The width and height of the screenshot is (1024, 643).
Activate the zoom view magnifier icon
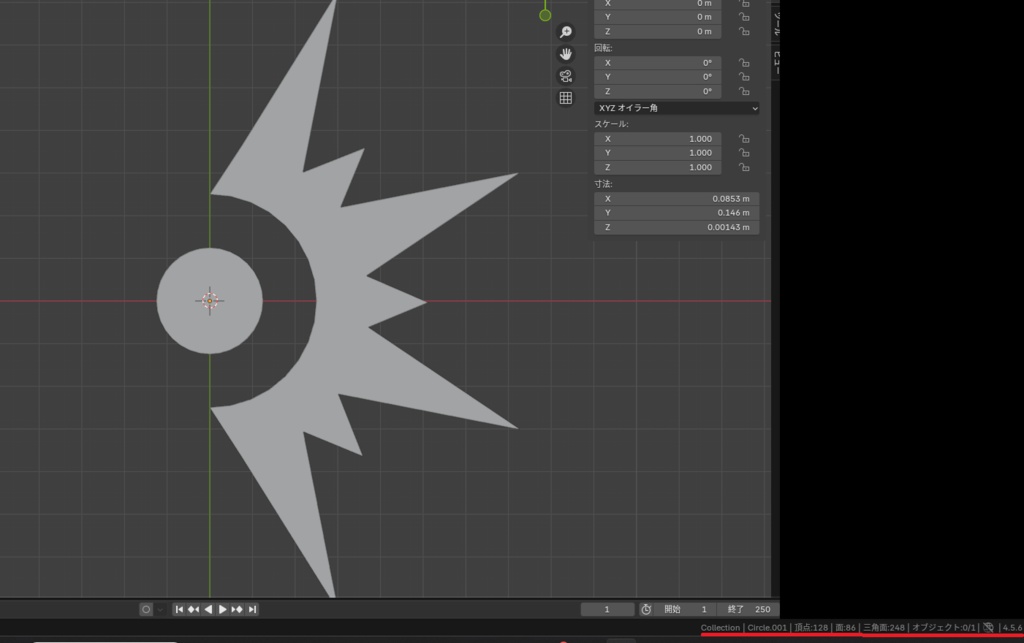[x=566, y=32]
